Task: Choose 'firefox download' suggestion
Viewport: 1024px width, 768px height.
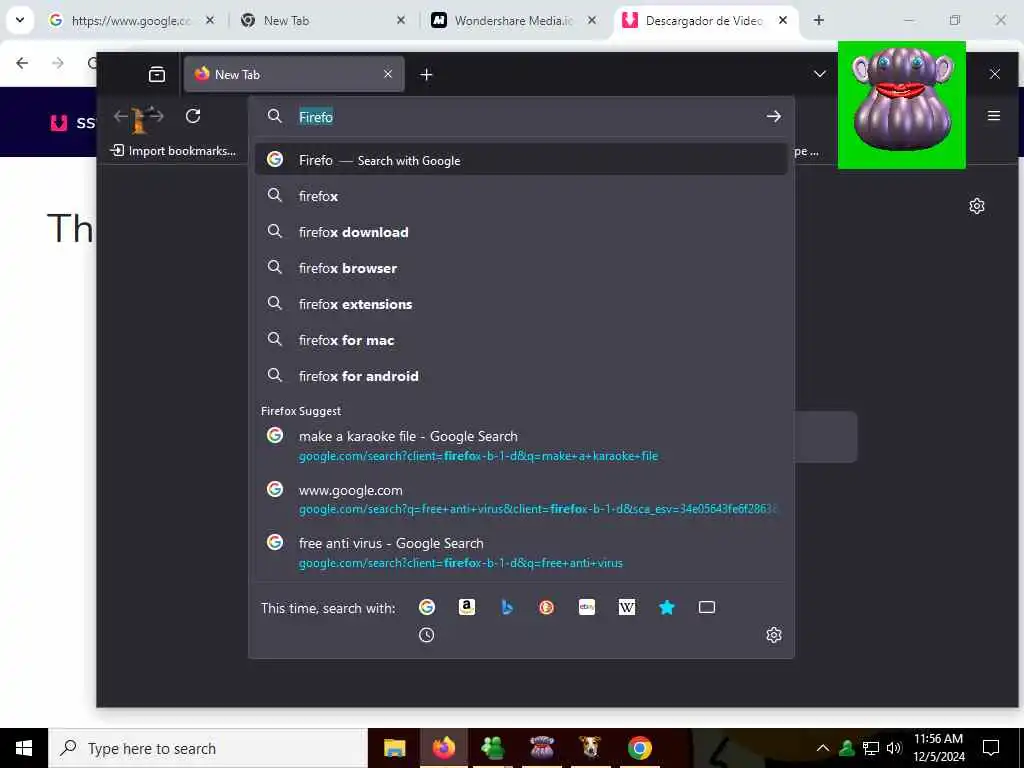Action: click(x=521, y=232)
